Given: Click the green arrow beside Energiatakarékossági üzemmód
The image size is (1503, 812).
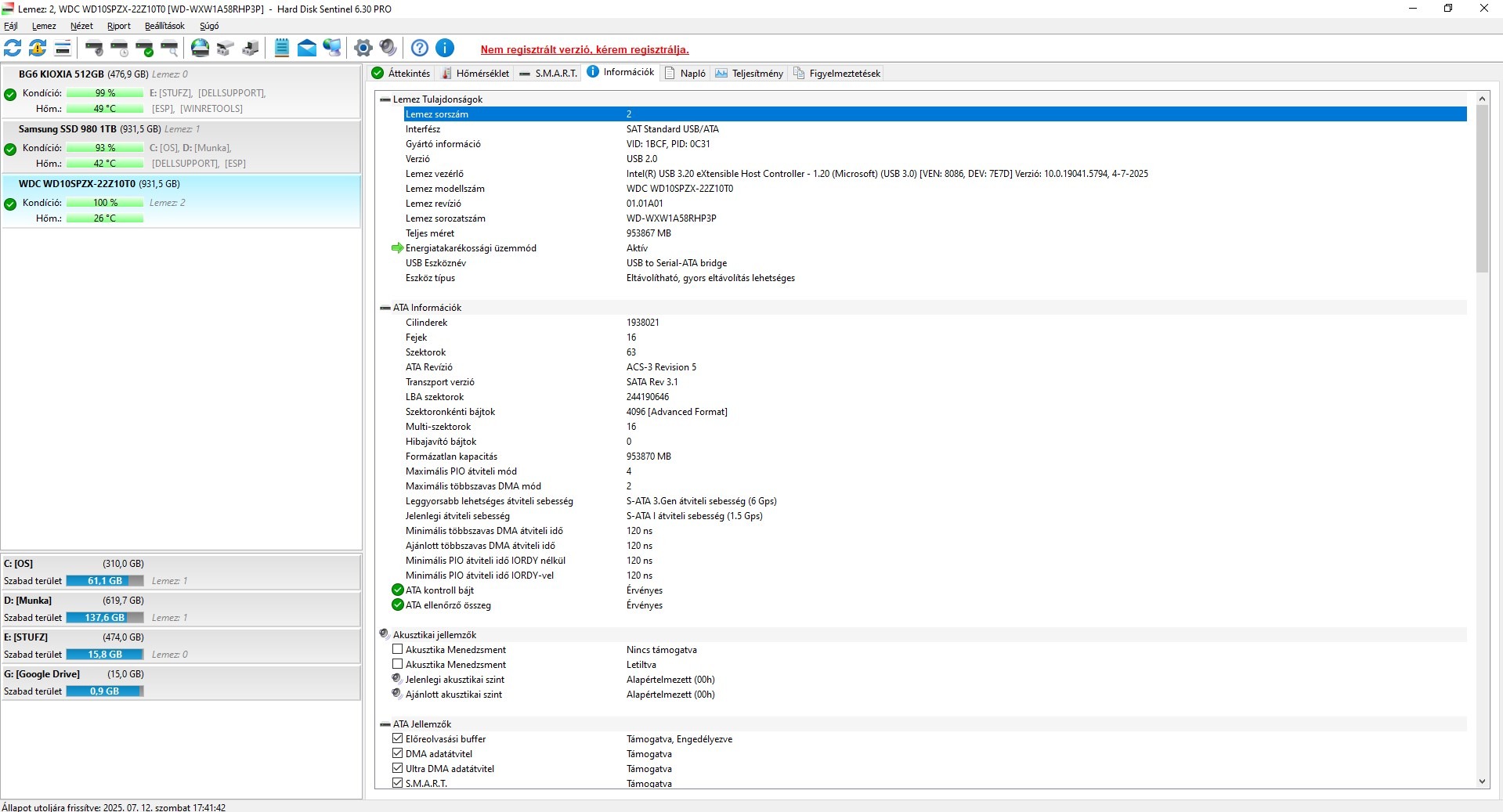Looking at the screenshot, I should tap(397, 248).
